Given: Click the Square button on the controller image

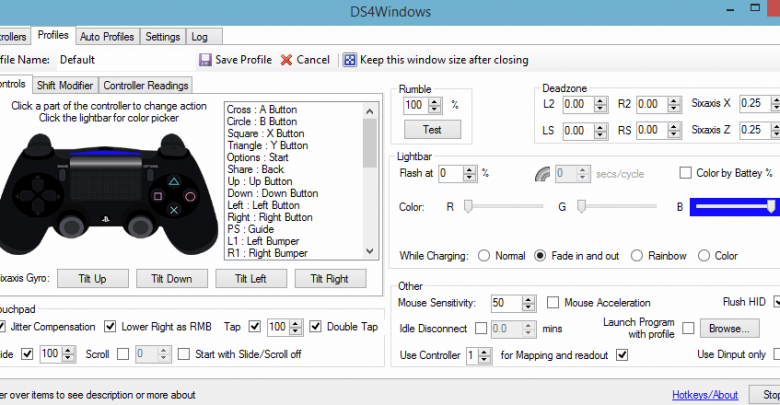Looking at the screenshot, I should (158, 197).
